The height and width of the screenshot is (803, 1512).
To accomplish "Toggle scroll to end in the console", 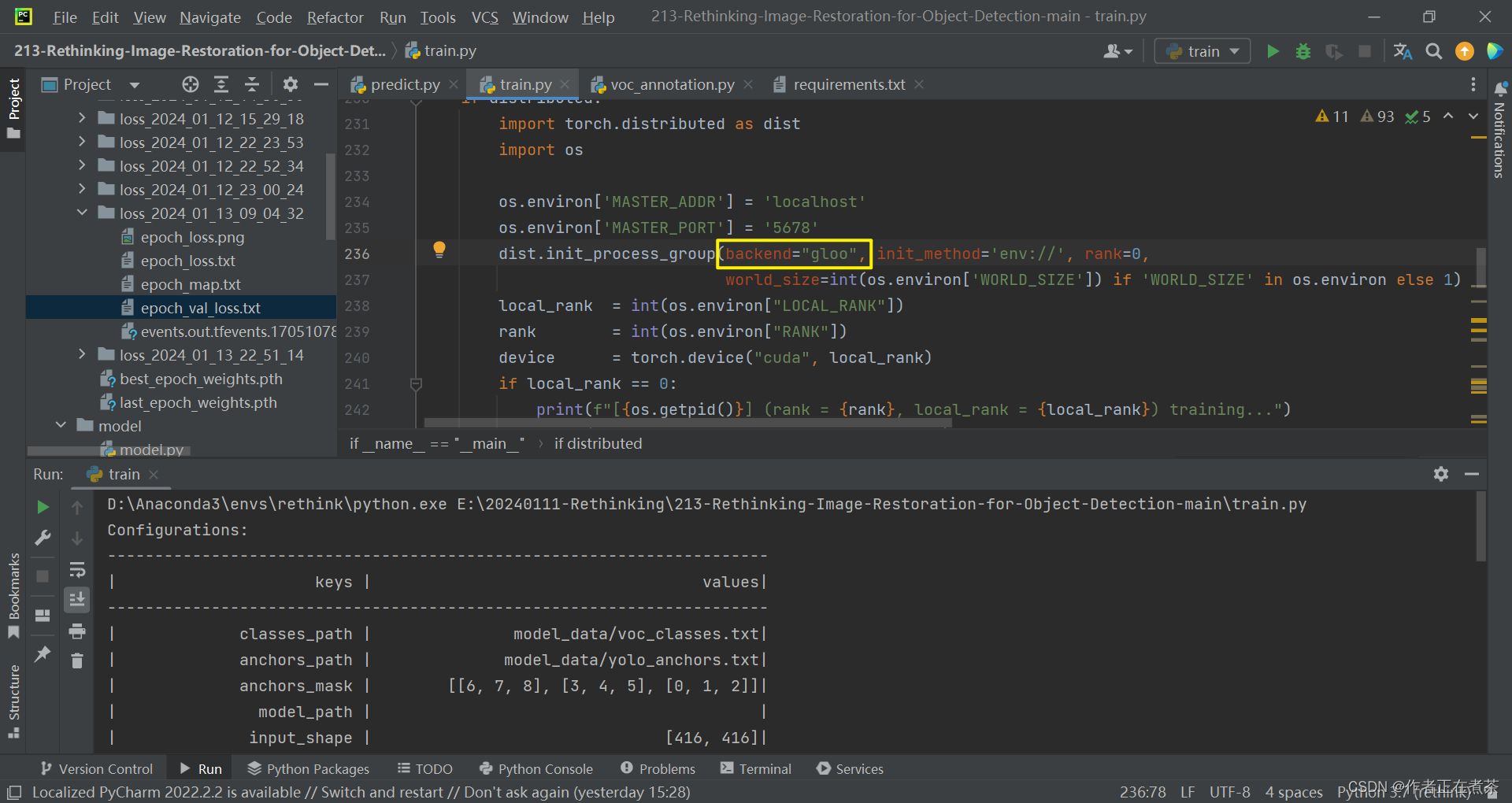I will point(76,600).
